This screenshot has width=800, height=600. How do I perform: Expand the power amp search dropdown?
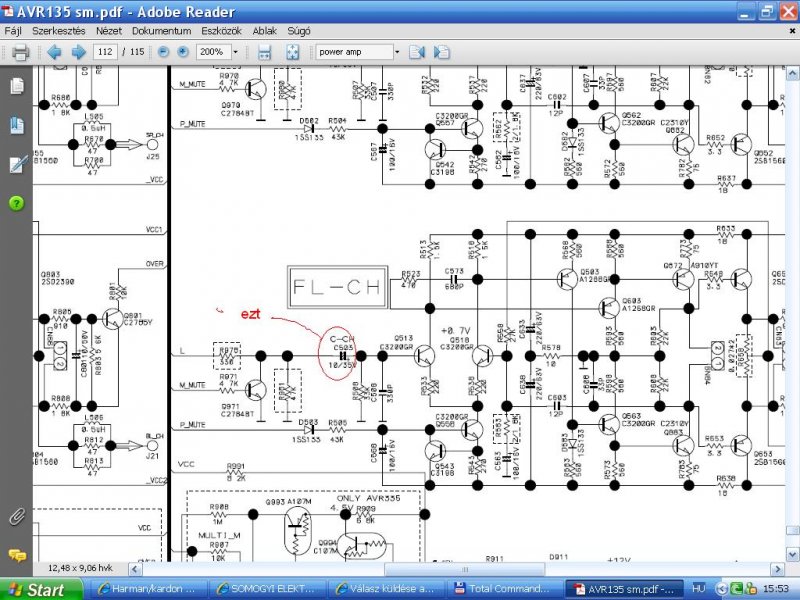(x=397, y=52)
